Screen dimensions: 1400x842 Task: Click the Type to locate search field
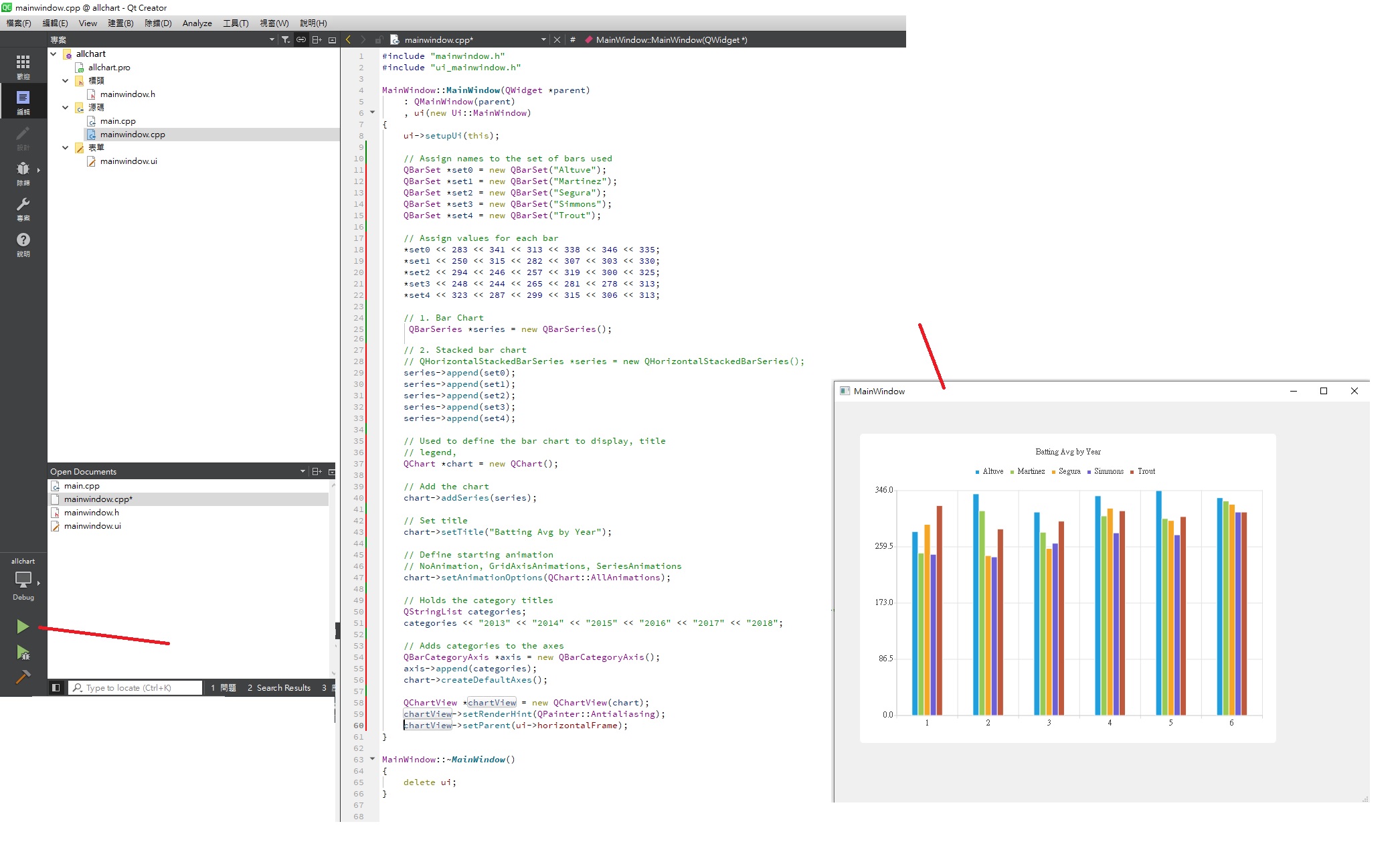(x=135, y=688)
